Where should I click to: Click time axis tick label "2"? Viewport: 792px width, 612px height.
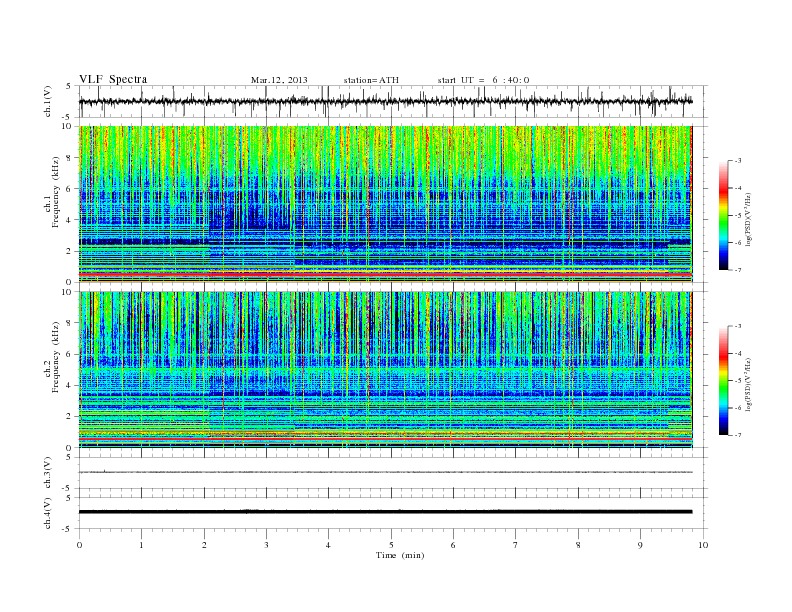coord(204,545)
